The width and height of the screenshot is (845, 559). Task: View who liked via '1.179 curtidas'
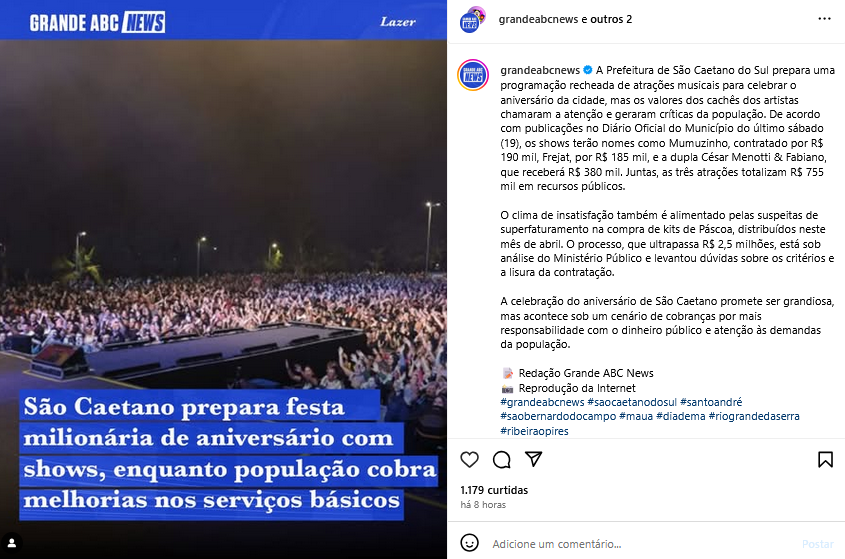[x=494, y=490]
